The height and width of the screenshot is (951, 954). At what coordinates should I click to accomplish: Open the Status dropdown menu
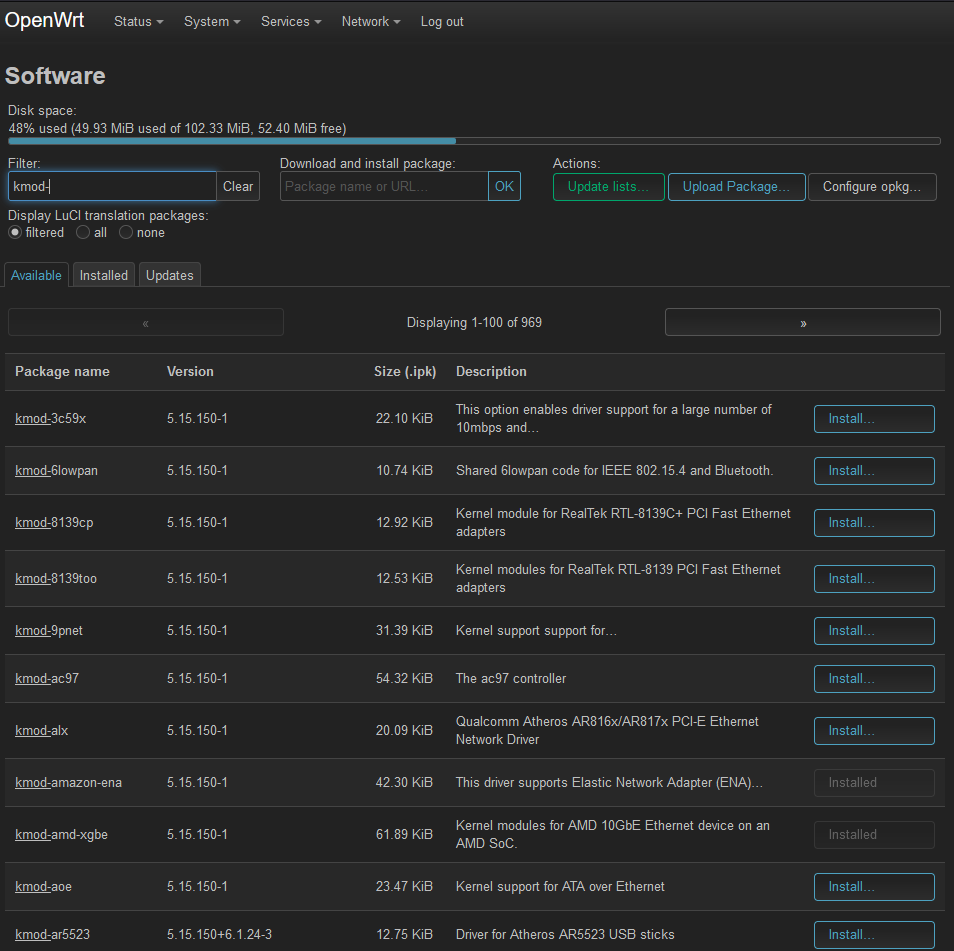coord(138,22)
